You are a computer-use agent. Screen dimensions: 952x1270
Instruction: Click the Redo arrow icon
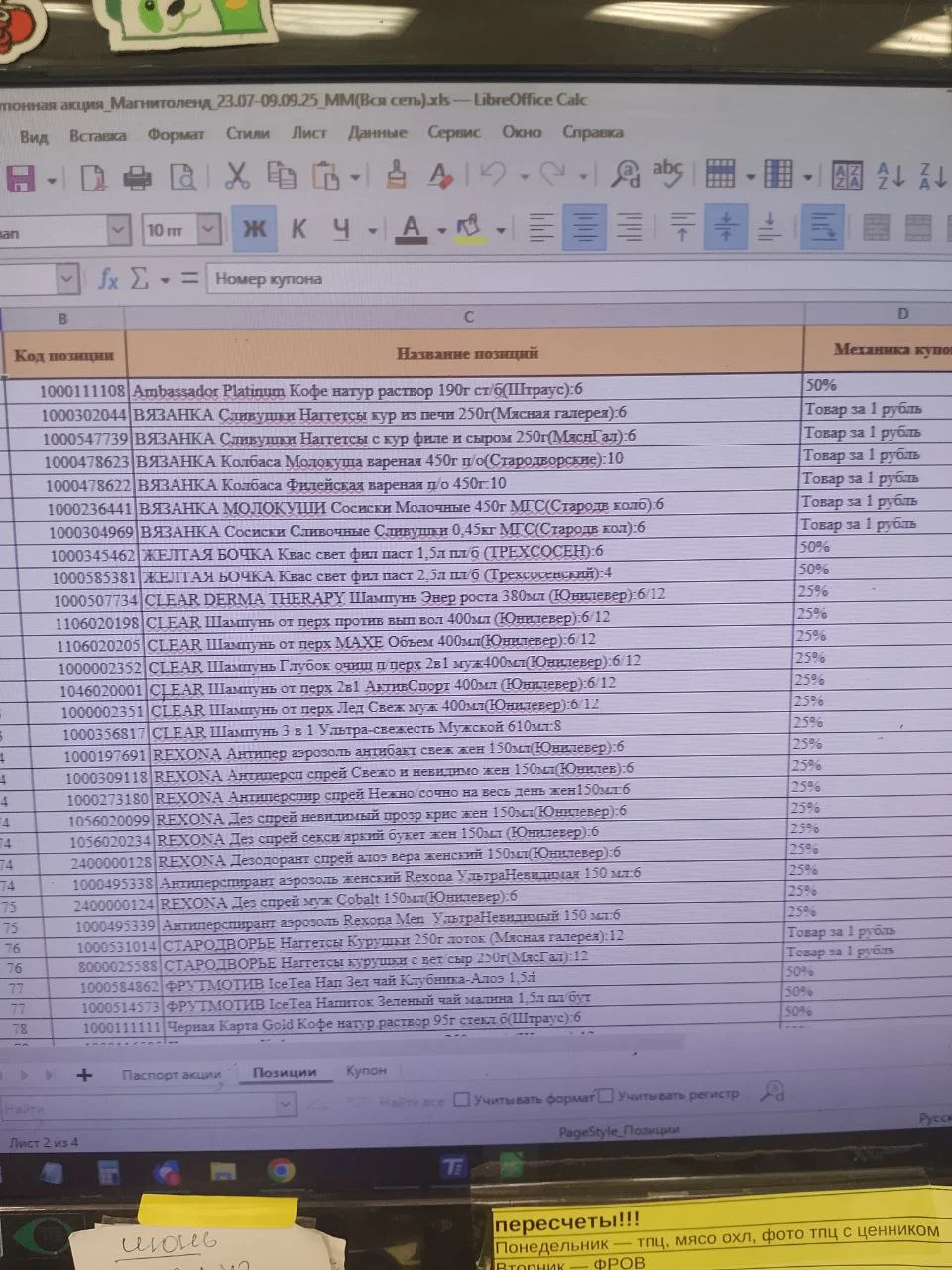coord(553,174)
